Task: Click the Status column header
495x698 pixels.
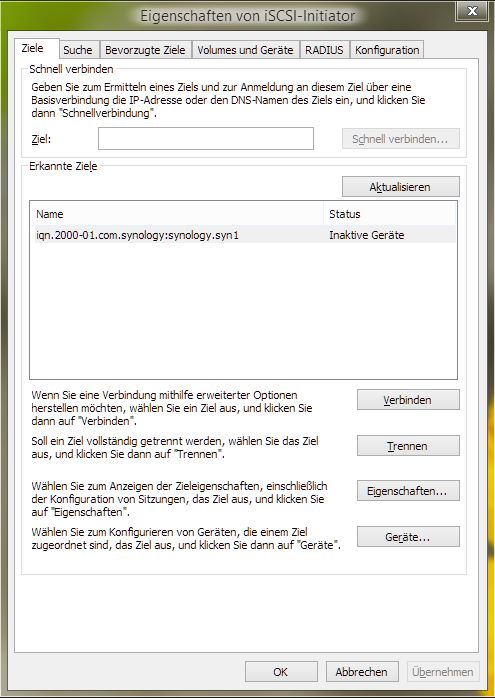Action: click(x=390, y=214)
